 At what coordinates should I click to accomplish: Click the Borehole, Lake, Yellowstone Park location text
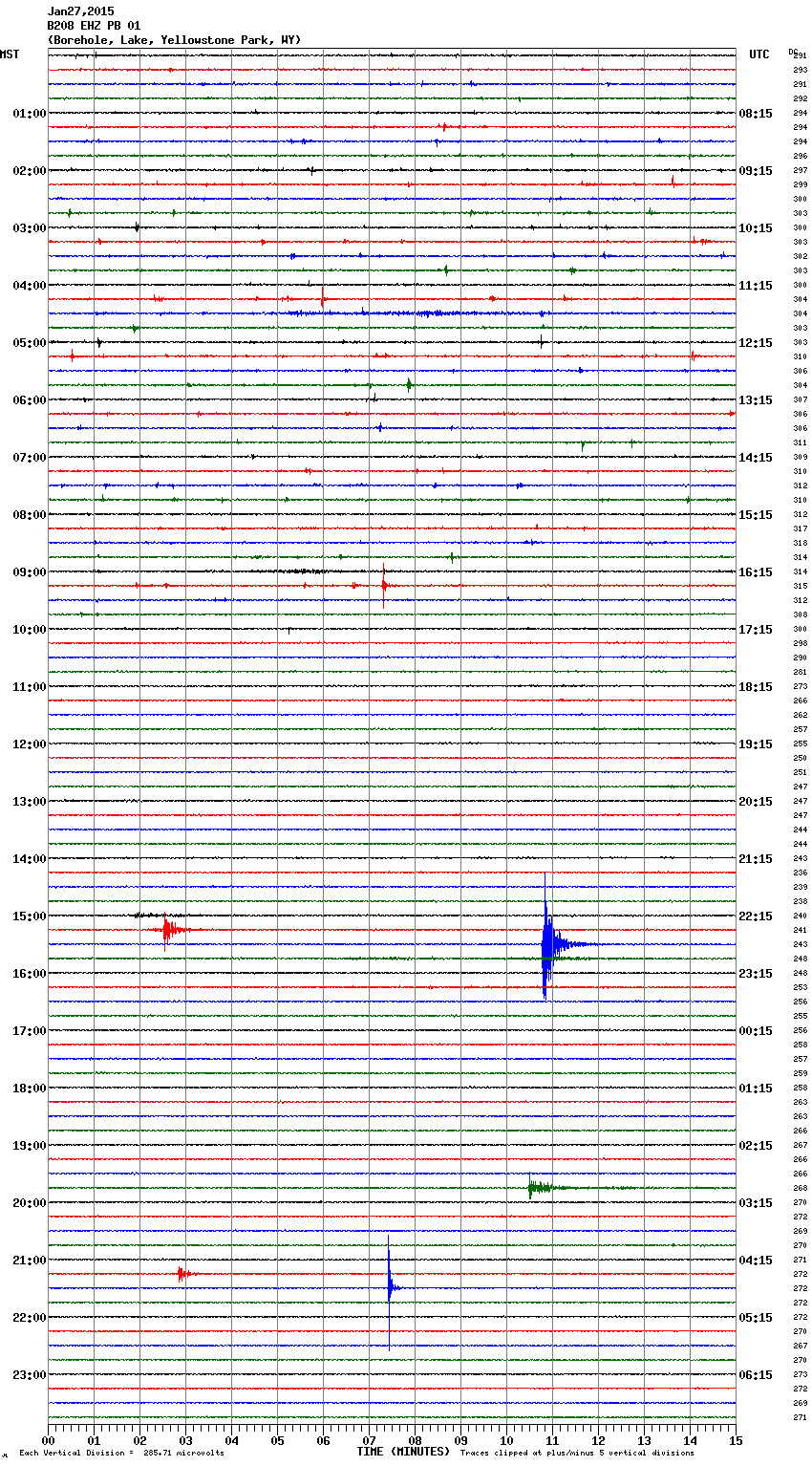click(x=174, y=40)
